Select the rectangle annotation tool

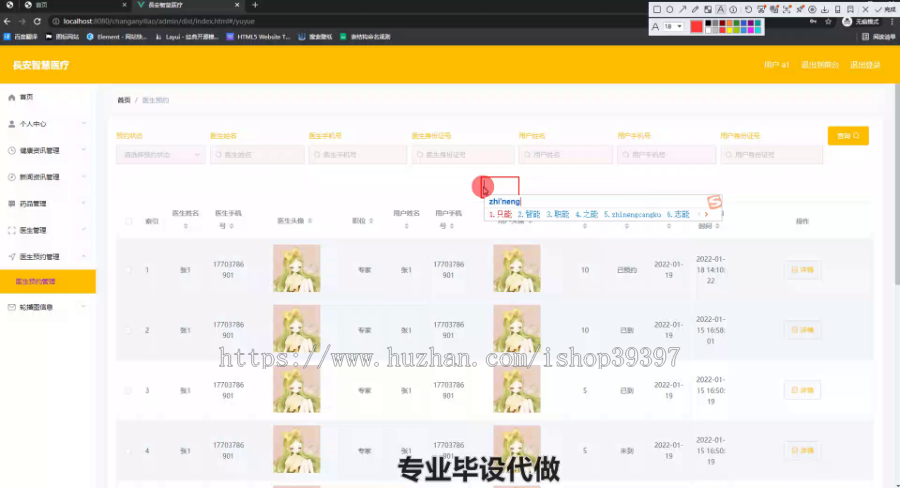pyautogui.click(x=657, y=10)
